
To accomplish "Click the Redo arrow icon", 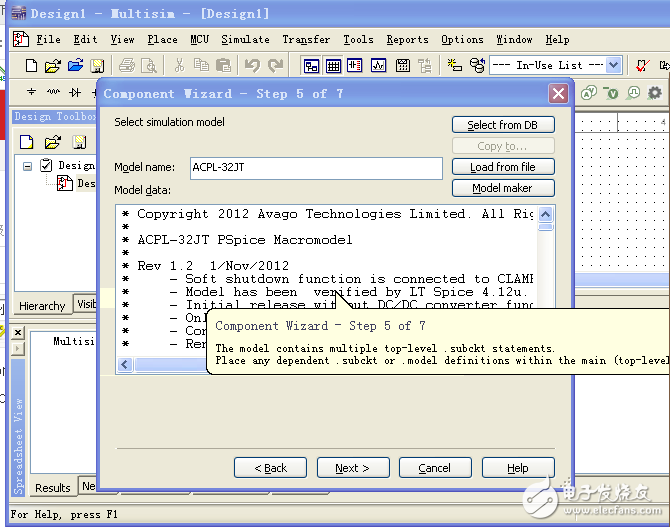I will pyautogui.click(x=275, y=65).
